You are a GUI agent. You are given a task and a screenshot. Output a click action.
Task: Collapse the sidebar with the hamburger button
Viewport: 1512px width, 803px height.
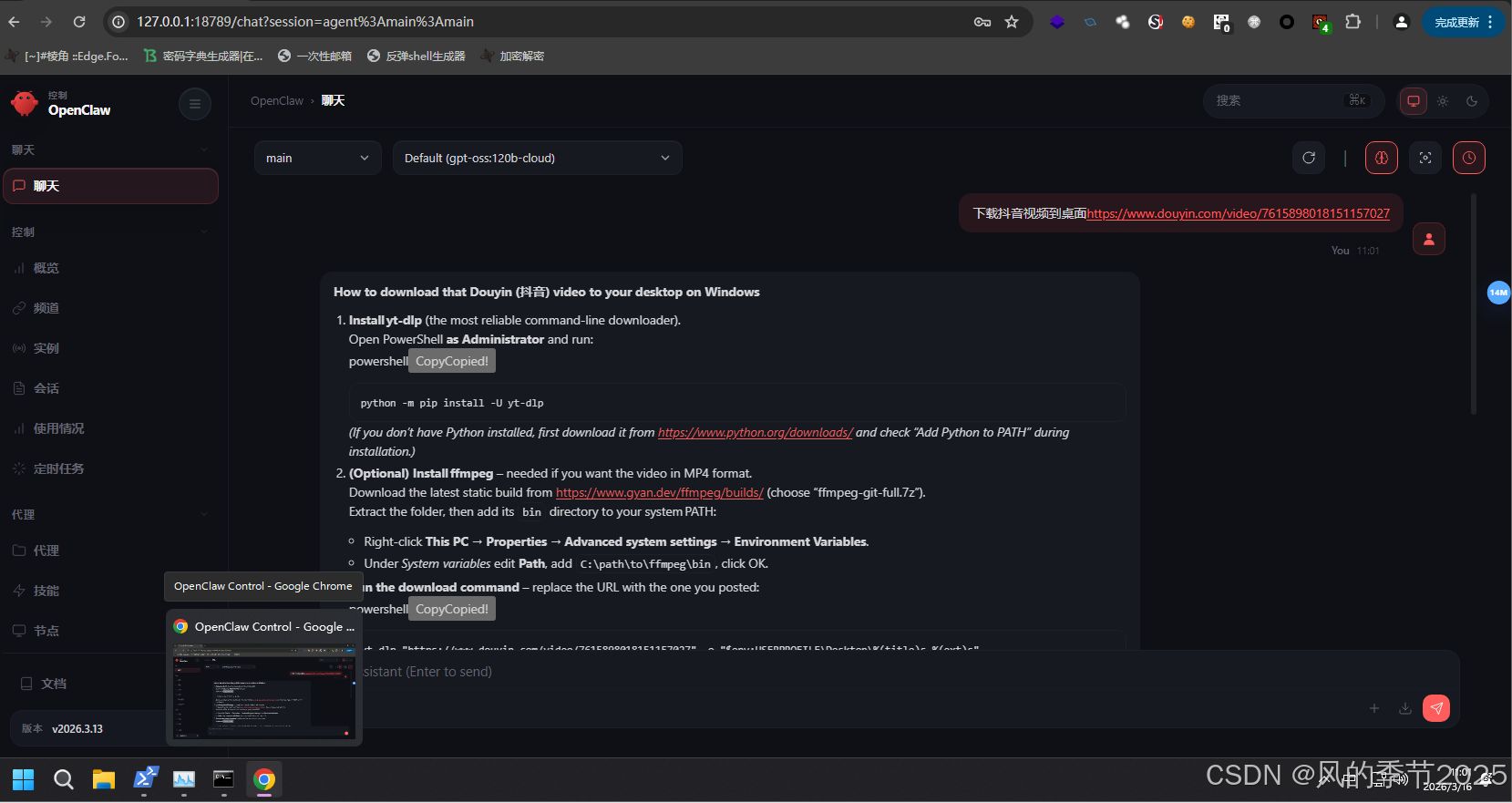tap(194, 104)
